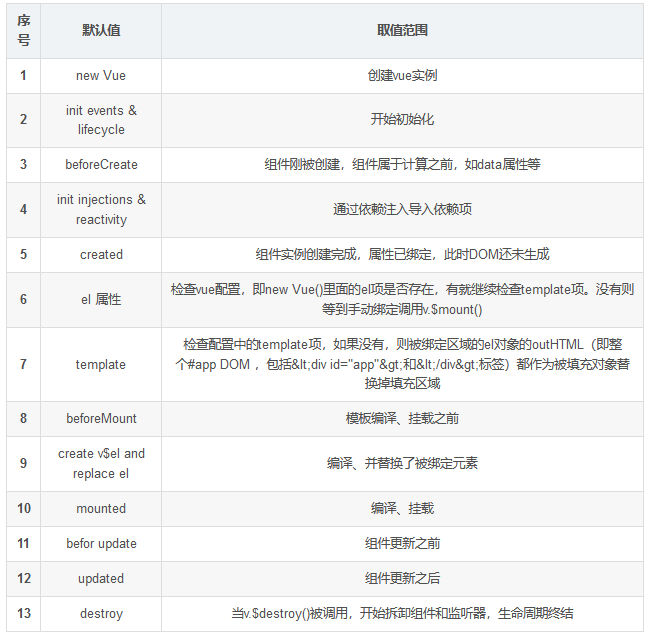Click the 编译、并替换了被绑定元素 cell

point(402,464)
